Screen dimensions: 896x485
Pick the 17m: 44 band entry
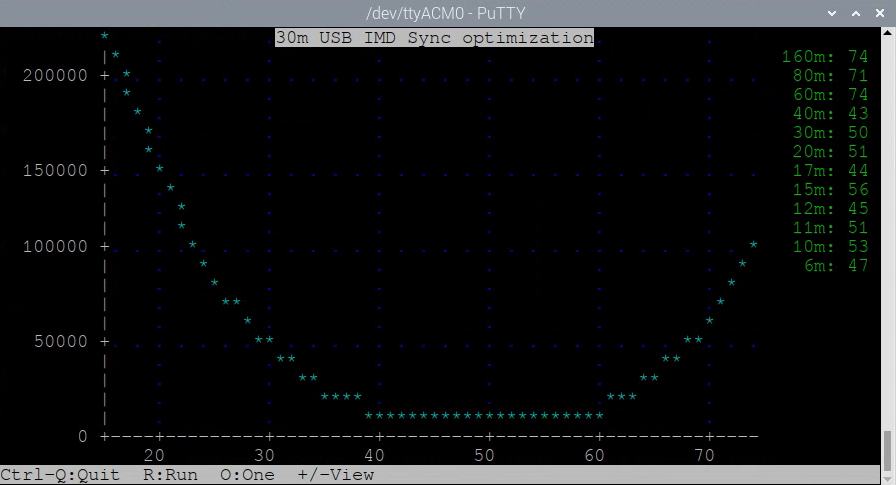[829, 171]
